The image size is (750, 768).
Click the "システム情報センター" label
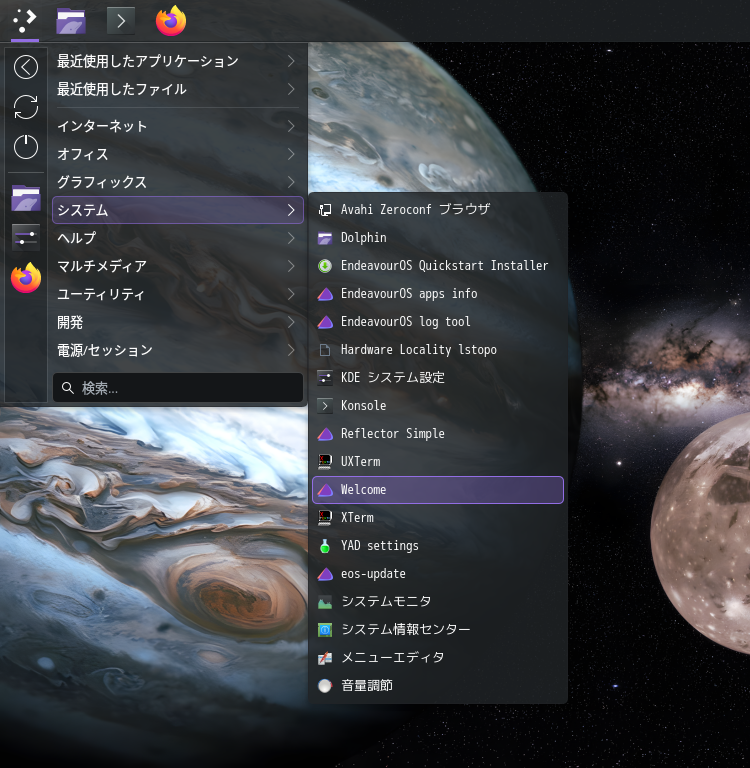click(406, 630)
